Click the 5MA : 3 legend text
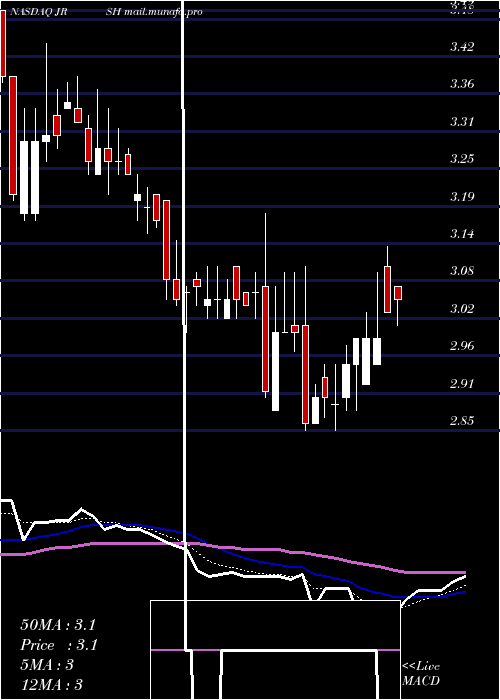This screenshot has width=500, height=700. pos(47,665)
